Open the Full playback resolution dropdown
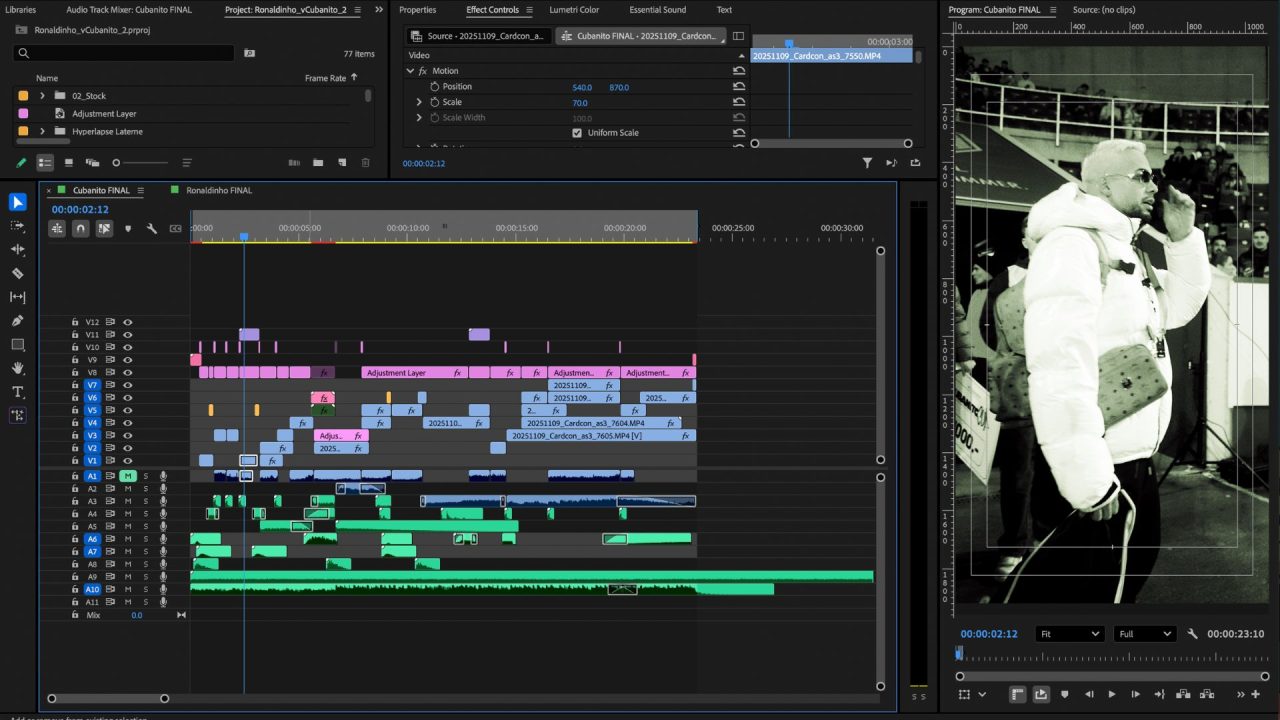Image resolution: width=1280 pixels, height=720 pixels. tap(1146, 634)
